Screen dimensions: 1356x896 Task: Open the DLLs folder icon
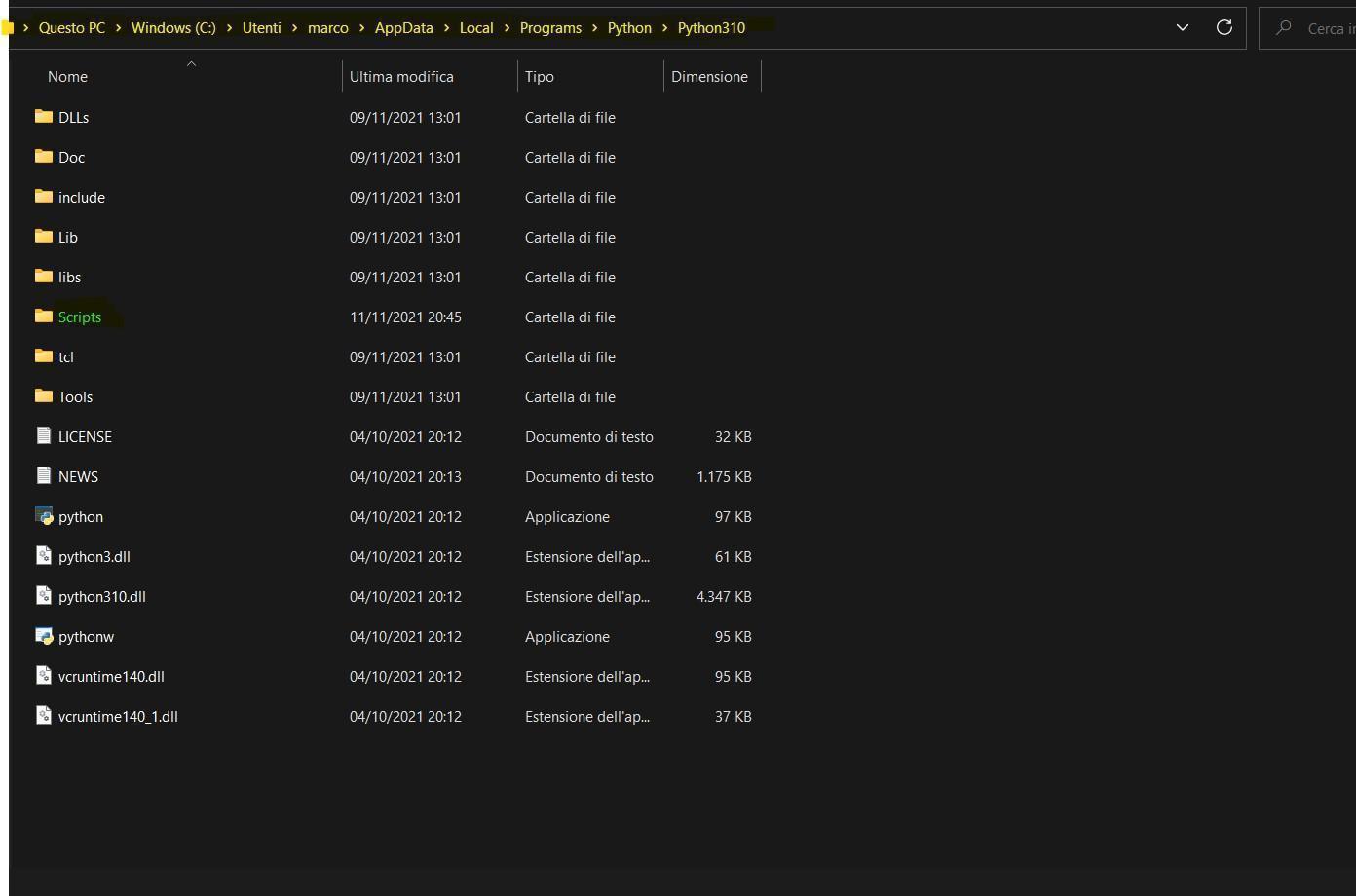point(43,116)
